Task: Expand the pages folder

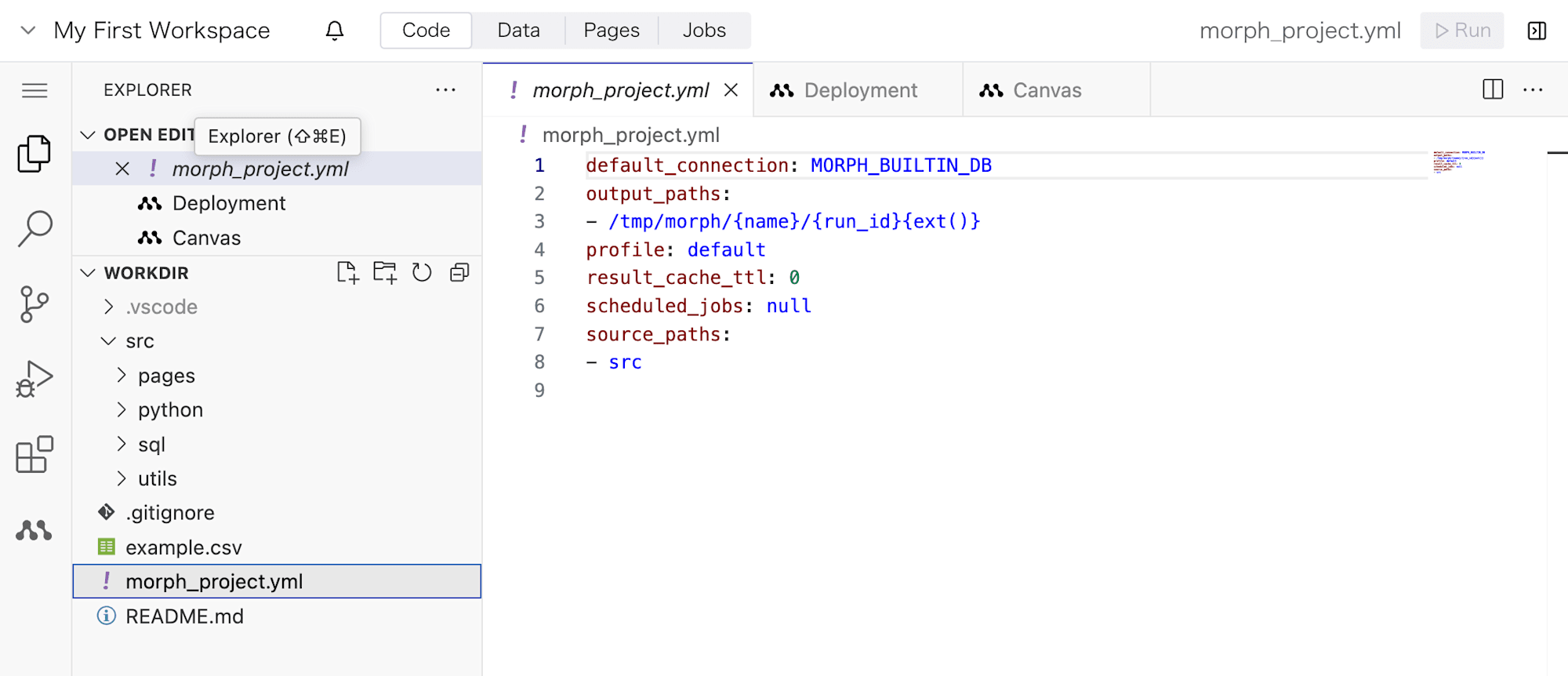Action: pyautogui.click(x=122, y=376)
